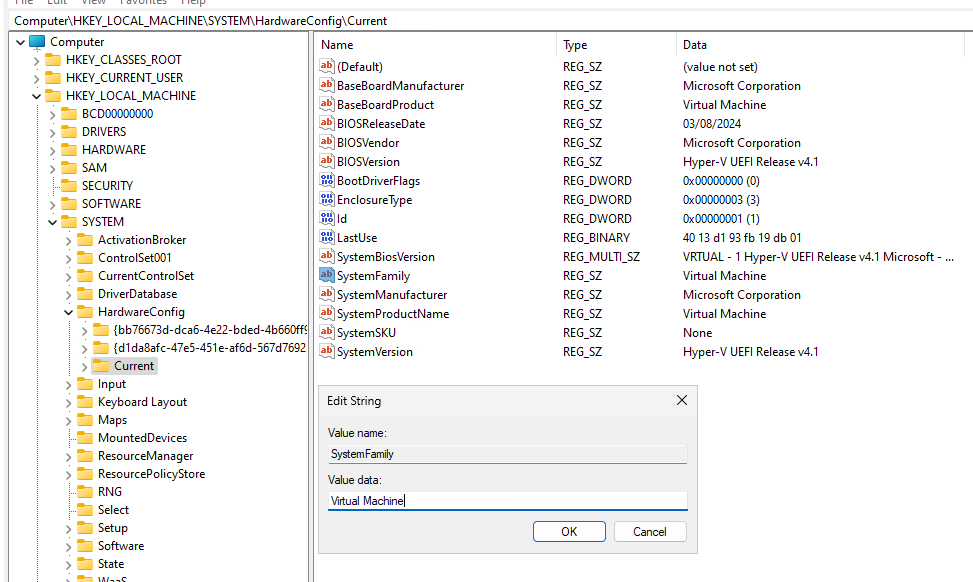Click the binary icon for BootDriverFlags
Viewport: 973px width, 582px height.
pyautogui.click(x=326, y=180)
